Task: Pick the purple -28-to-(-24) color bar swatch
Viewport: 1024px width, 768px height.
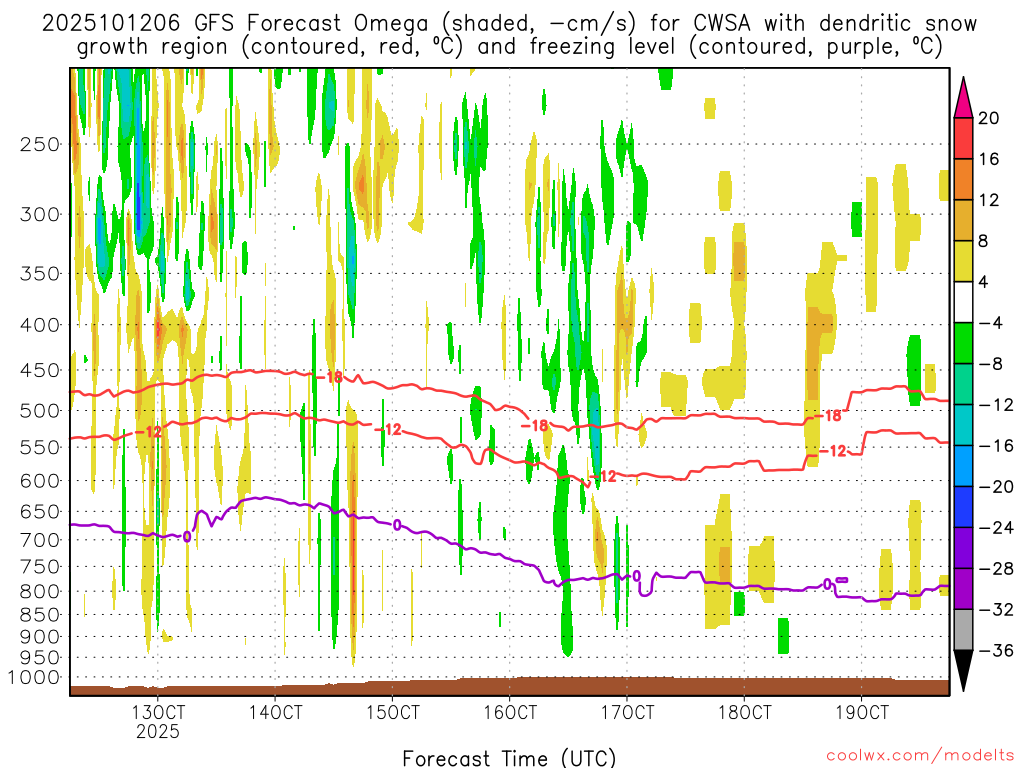Action: [x=963, y=548]
